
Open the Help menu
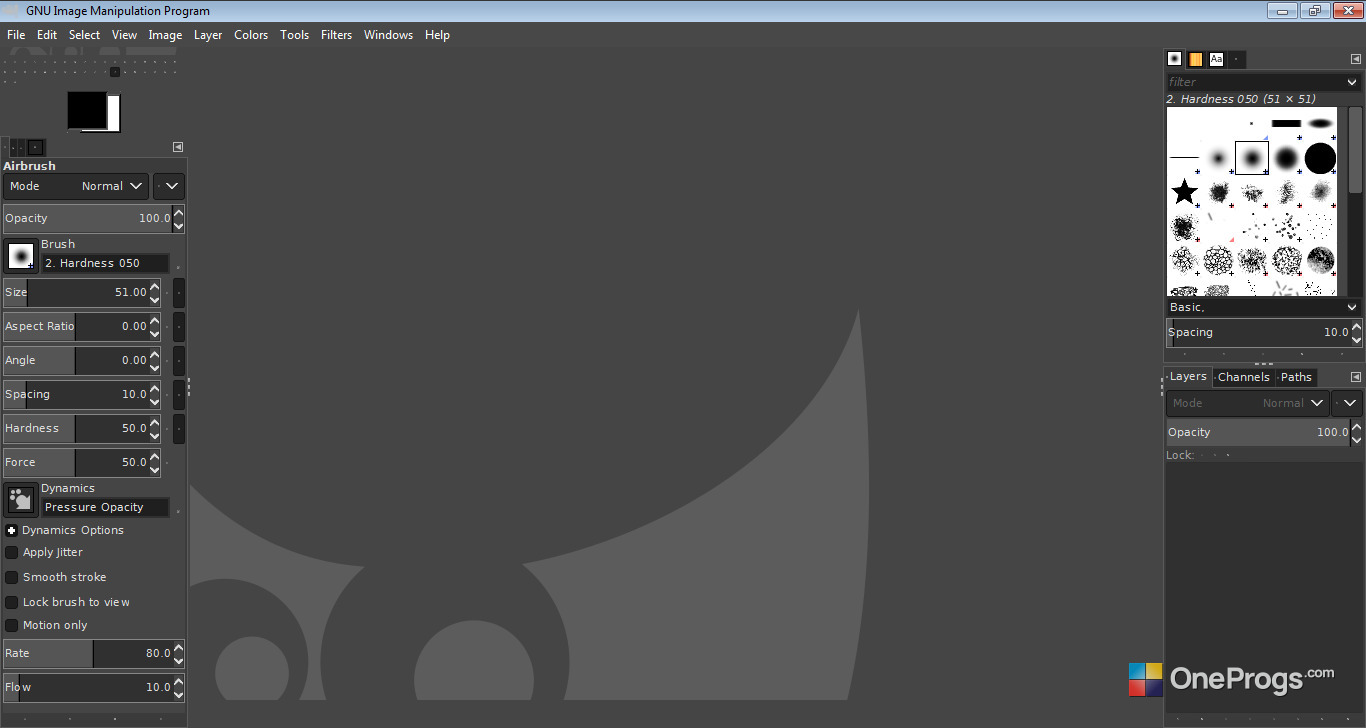(437, 35)
